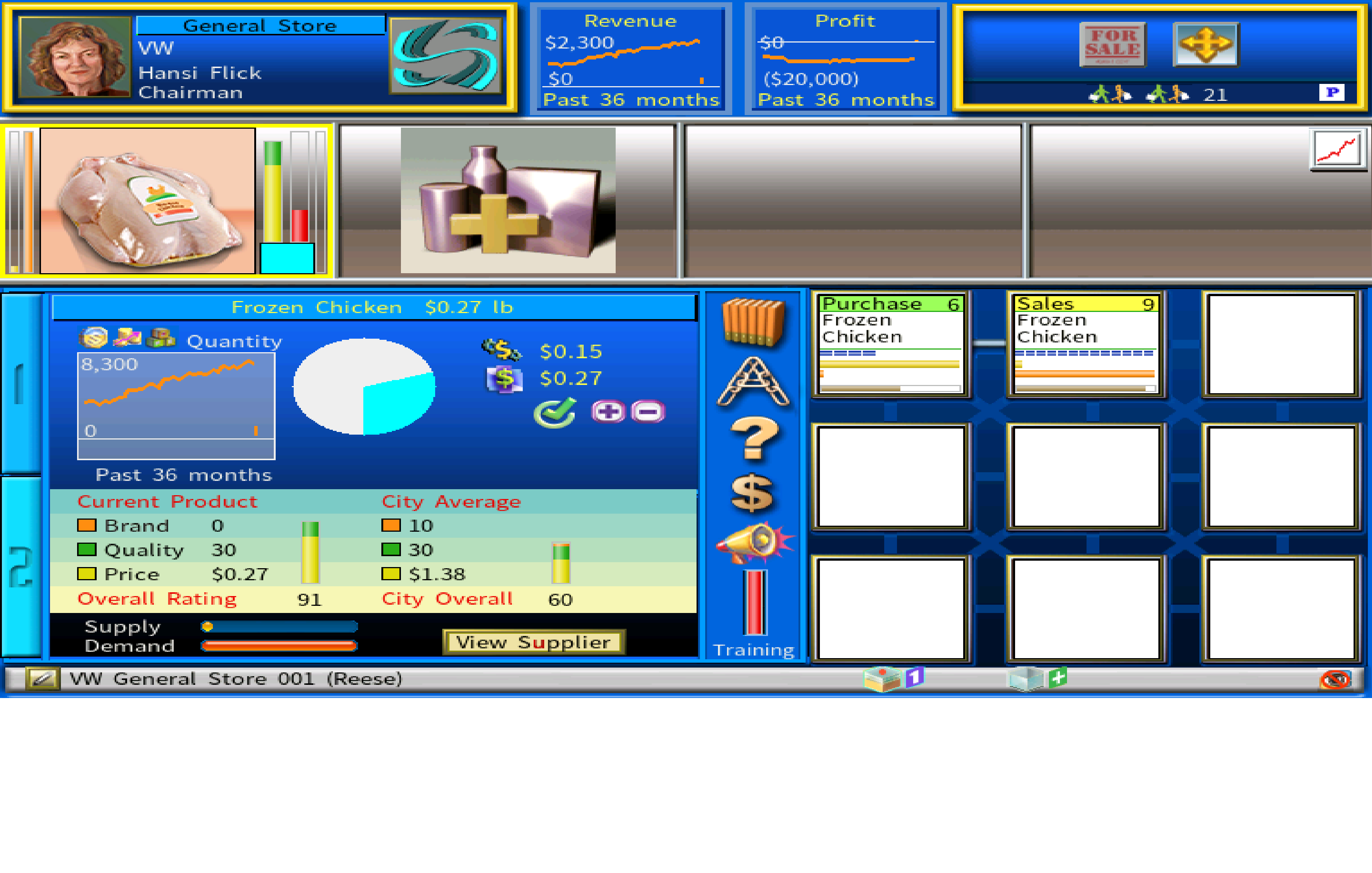Click the Demand level bar
This screenshot has height=873, width=1372.
(x=279, y=646)
